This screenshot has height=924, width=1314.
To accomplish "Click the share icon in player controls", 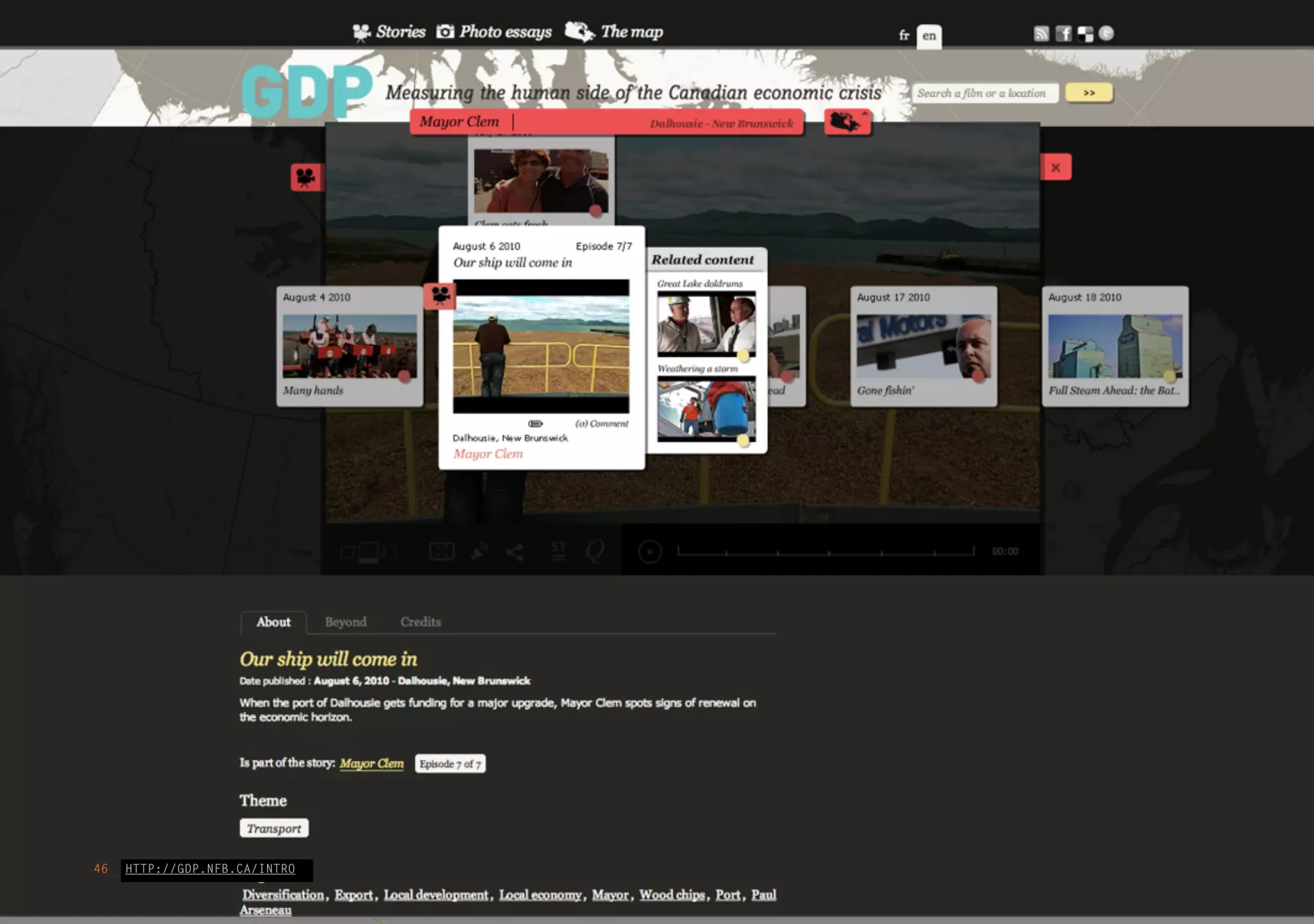I will (x=515, y=552).
